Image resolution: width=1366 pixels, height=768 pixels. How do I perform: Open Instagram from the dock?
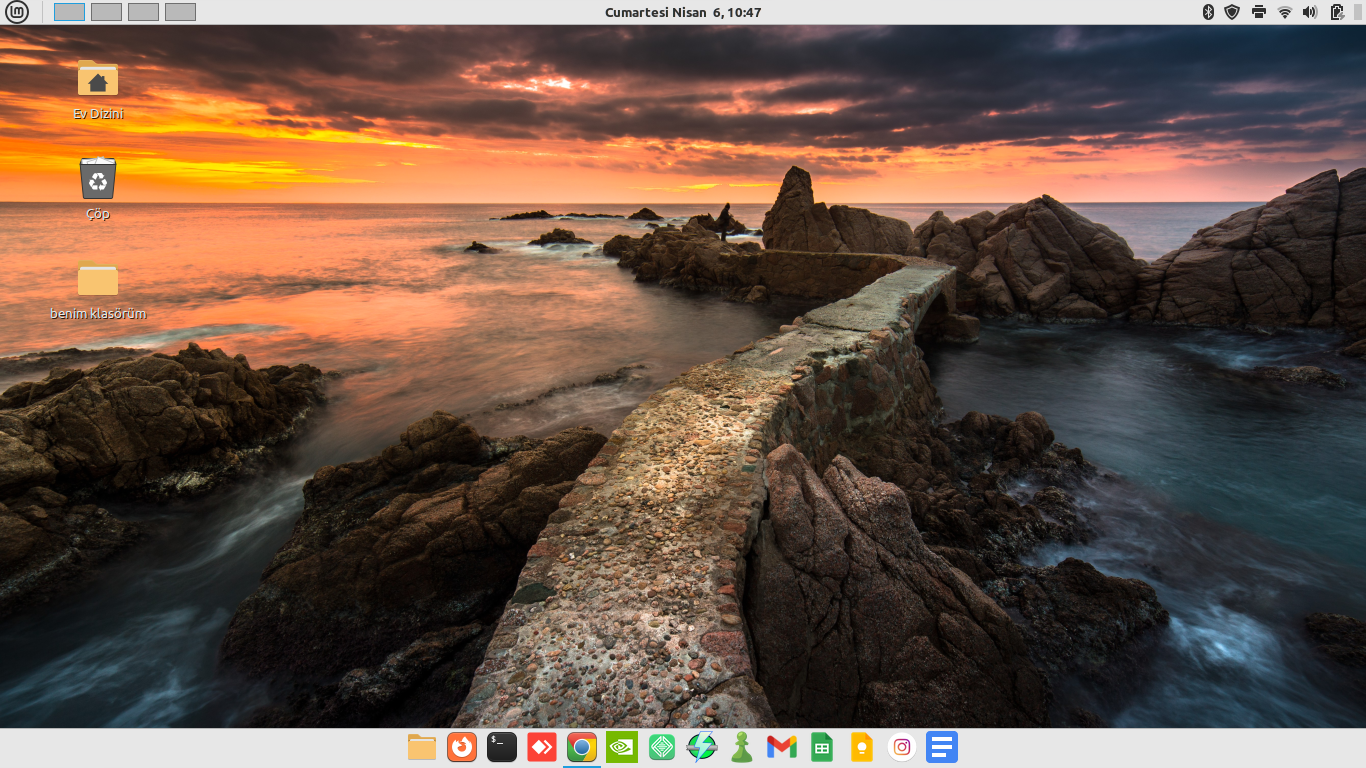coord(902,747)
